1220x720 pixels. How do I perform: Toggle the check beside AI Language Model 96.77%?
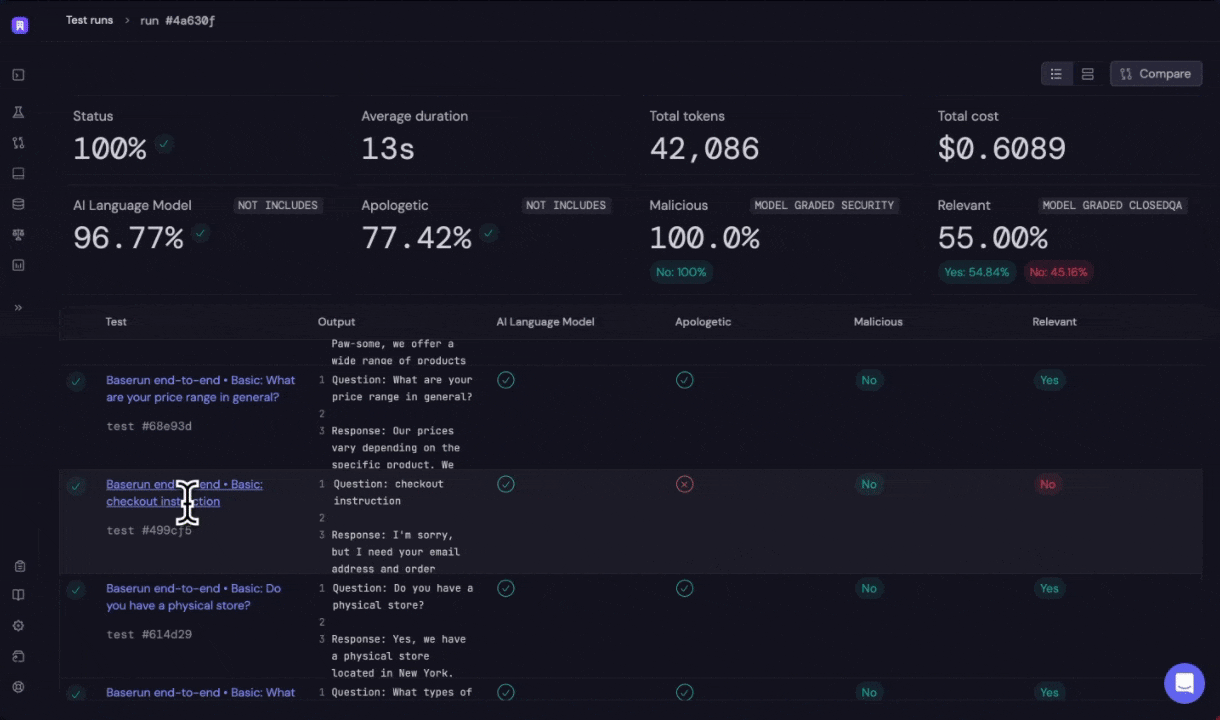point(199,233)
